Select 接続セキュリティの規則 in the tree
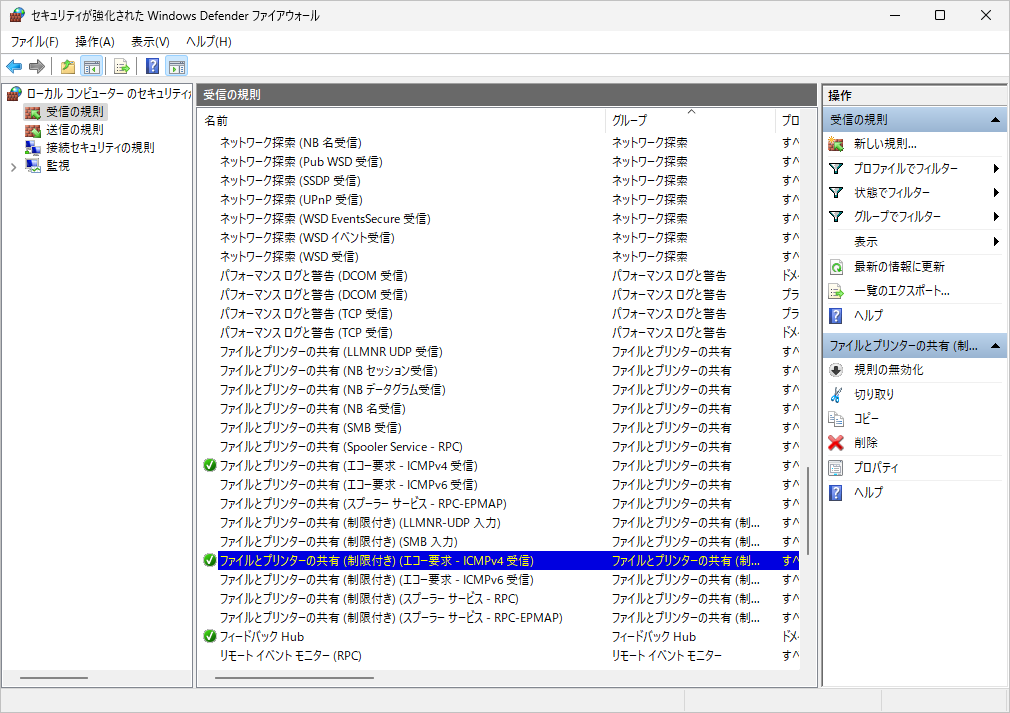 click(100, 147)
